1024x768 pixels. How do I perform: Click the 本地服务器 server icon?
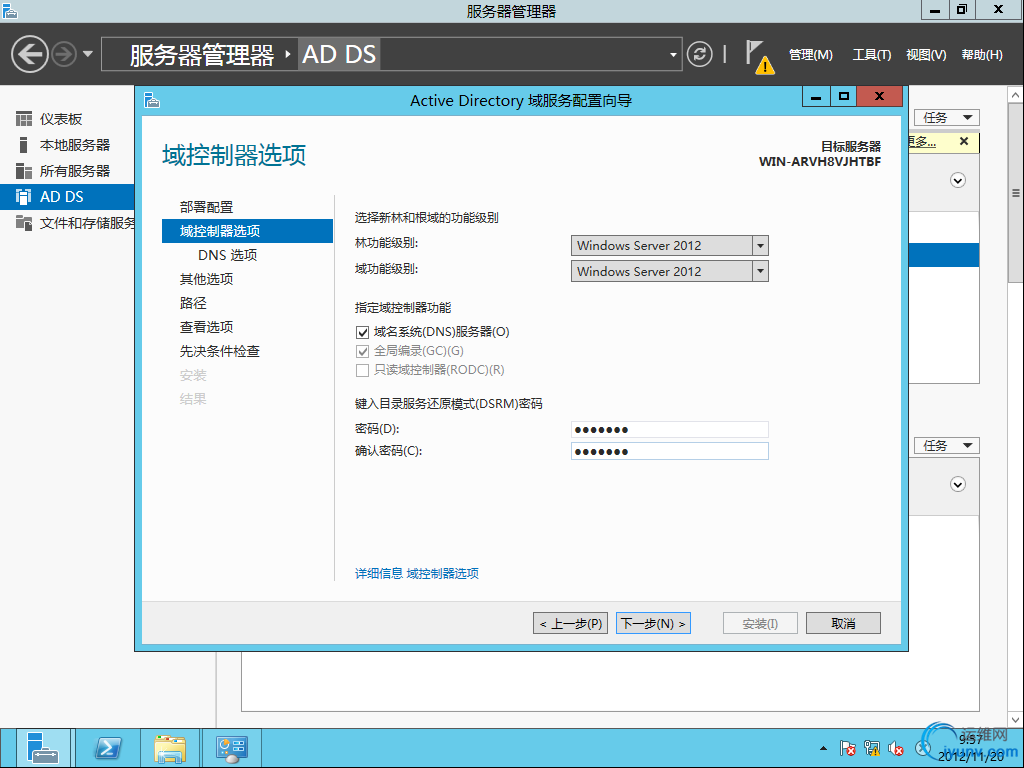tap(24, 145)
